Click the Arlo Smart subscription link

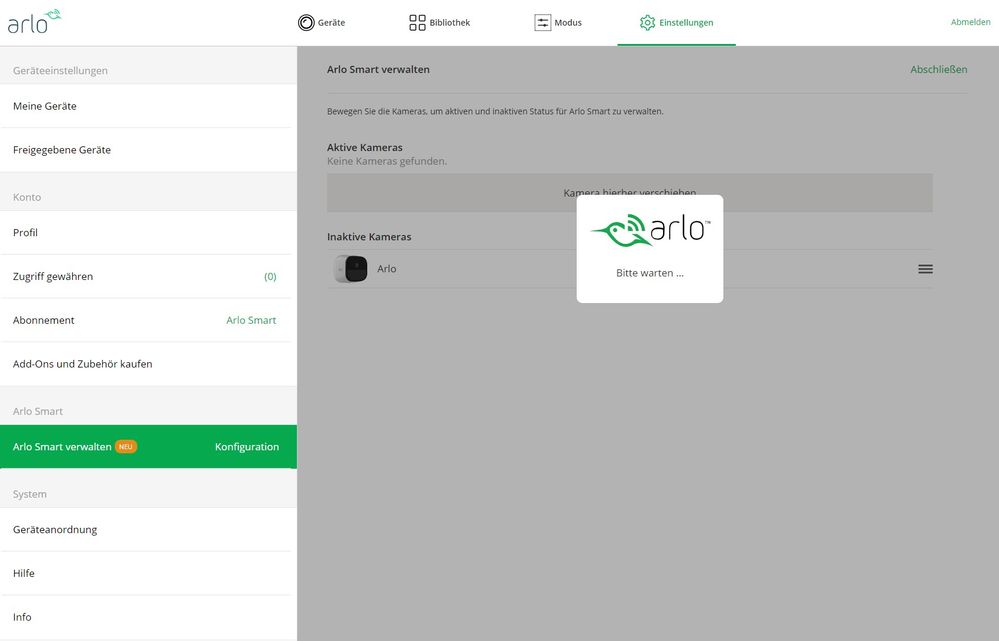251,320
